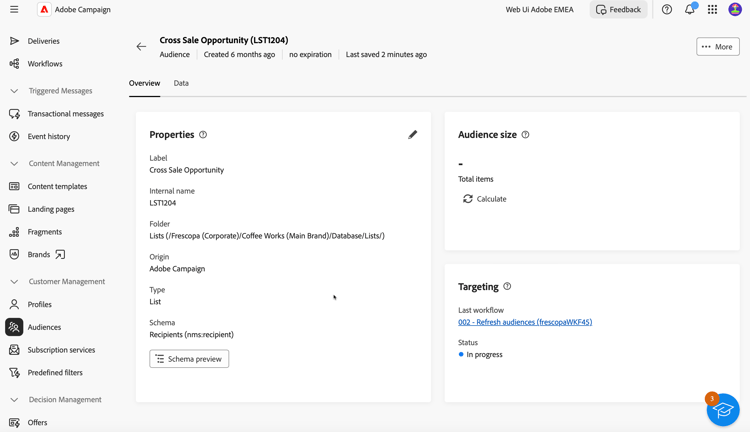Select the Overview tab

click(144, 83)
